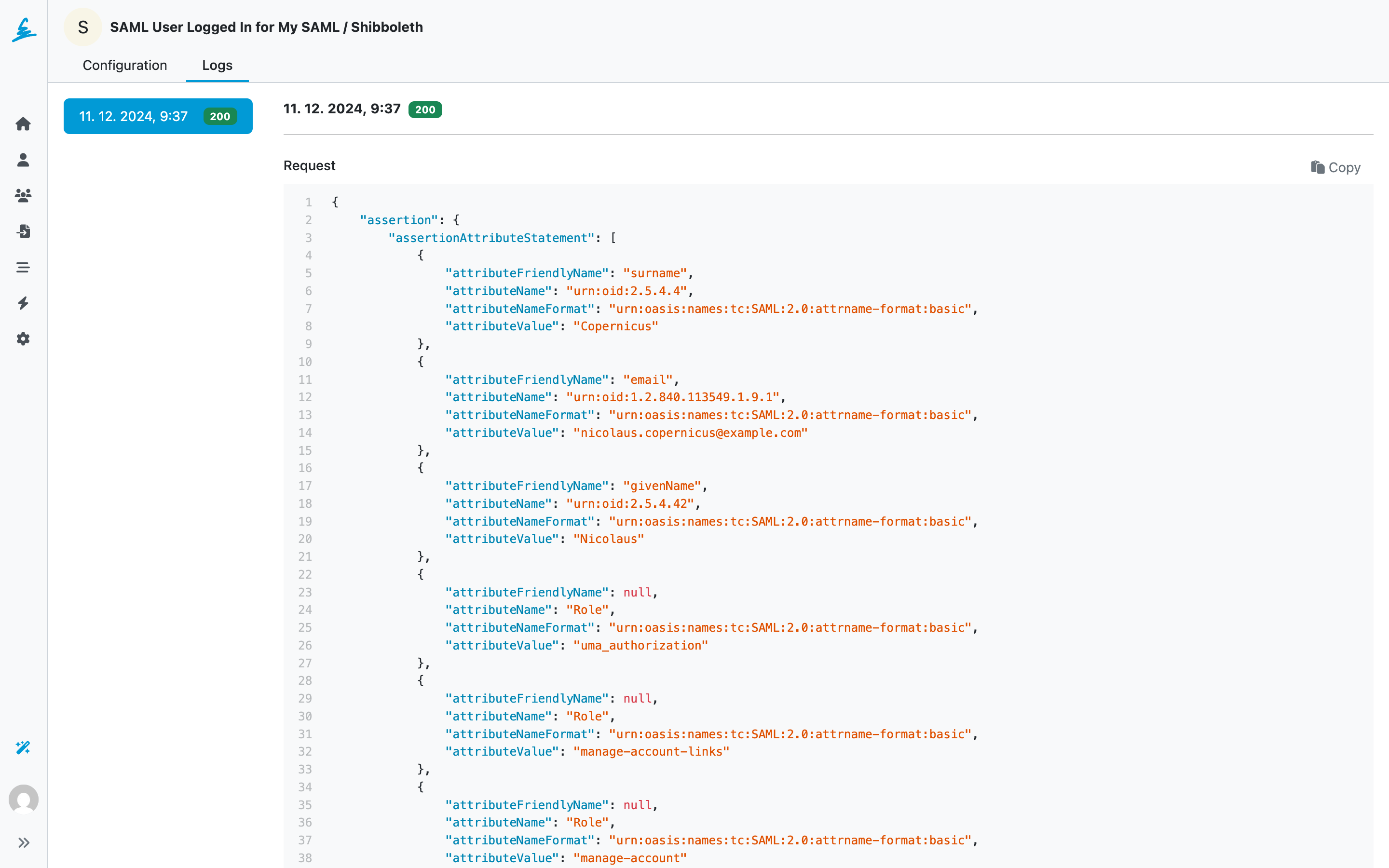The height and width of the screenshot is (868, 1389).
Task: Click the "assertion" key on line 2
Action: (x=399, y=220)
